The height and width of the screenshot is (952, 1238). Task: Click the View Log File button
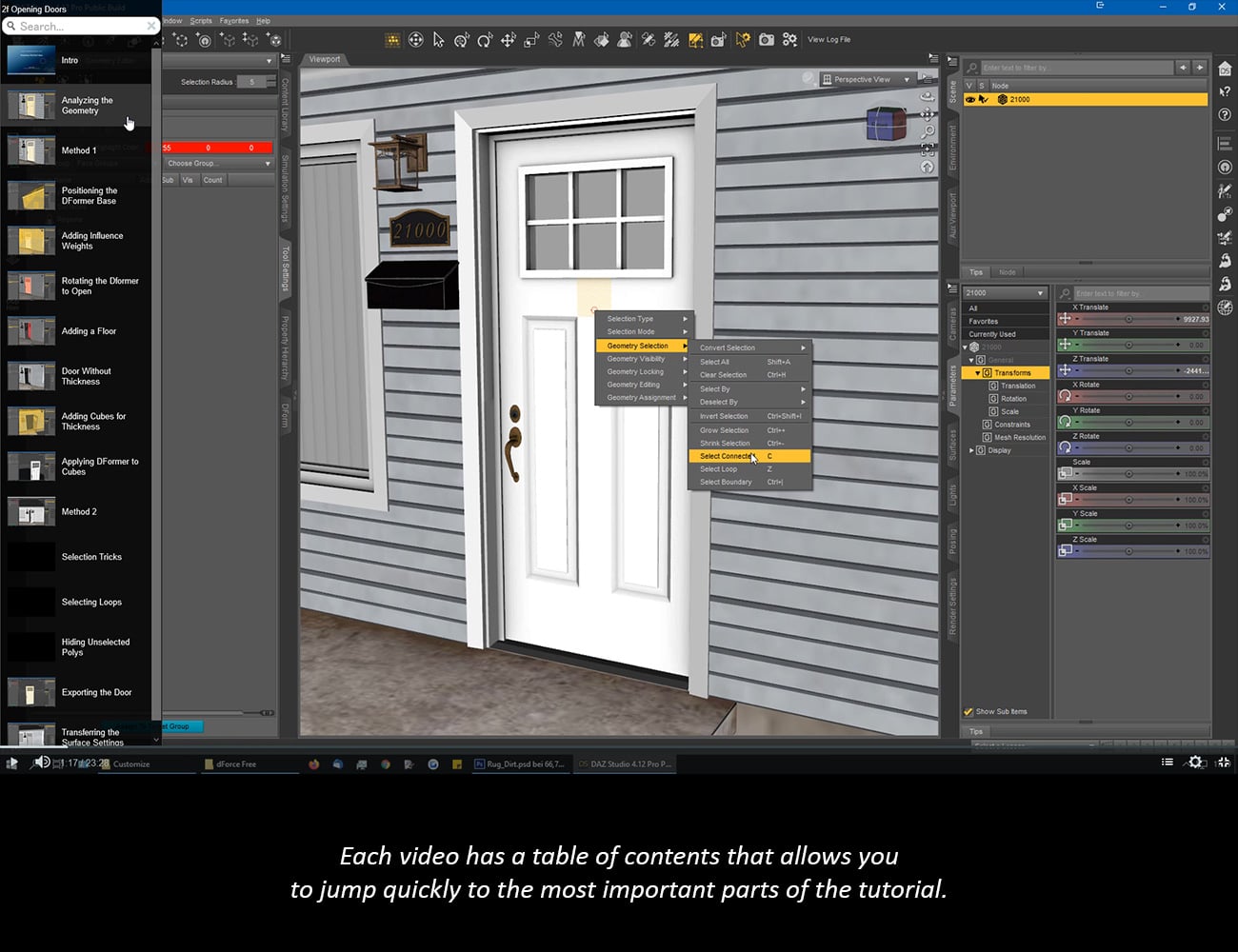coord(828,40)
